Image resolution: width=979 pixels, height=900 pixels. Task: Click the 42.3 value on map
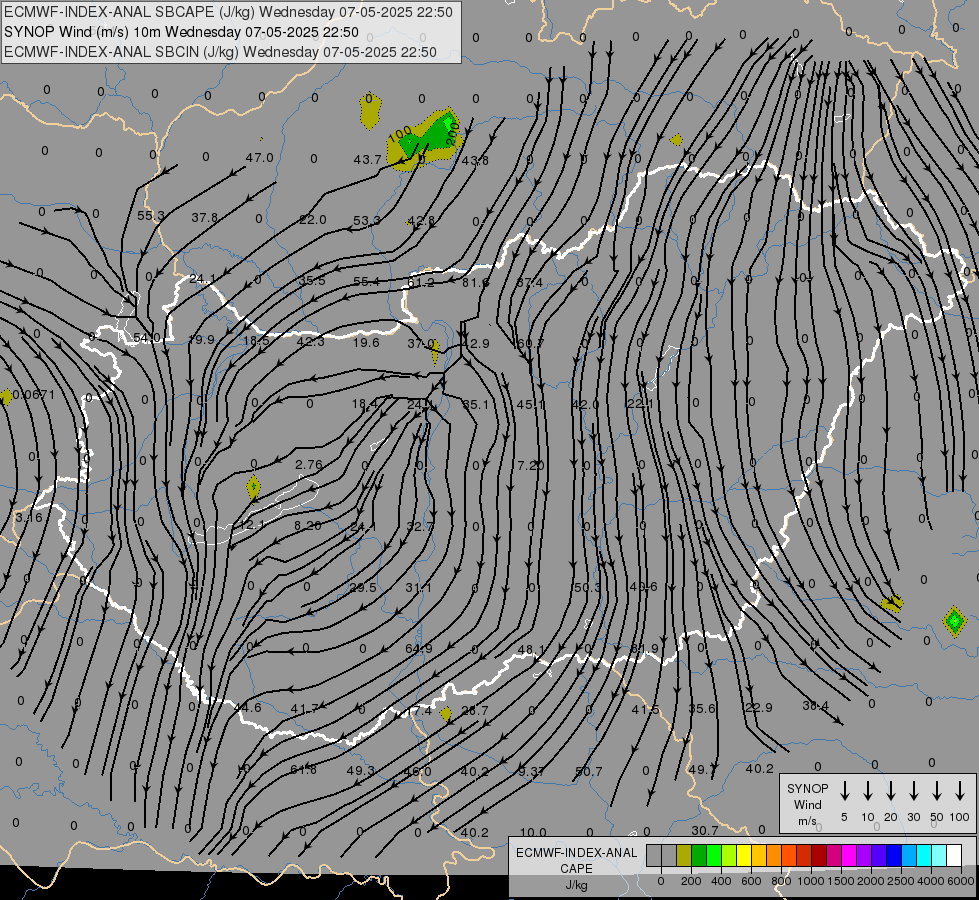click(x=310, y=342)
